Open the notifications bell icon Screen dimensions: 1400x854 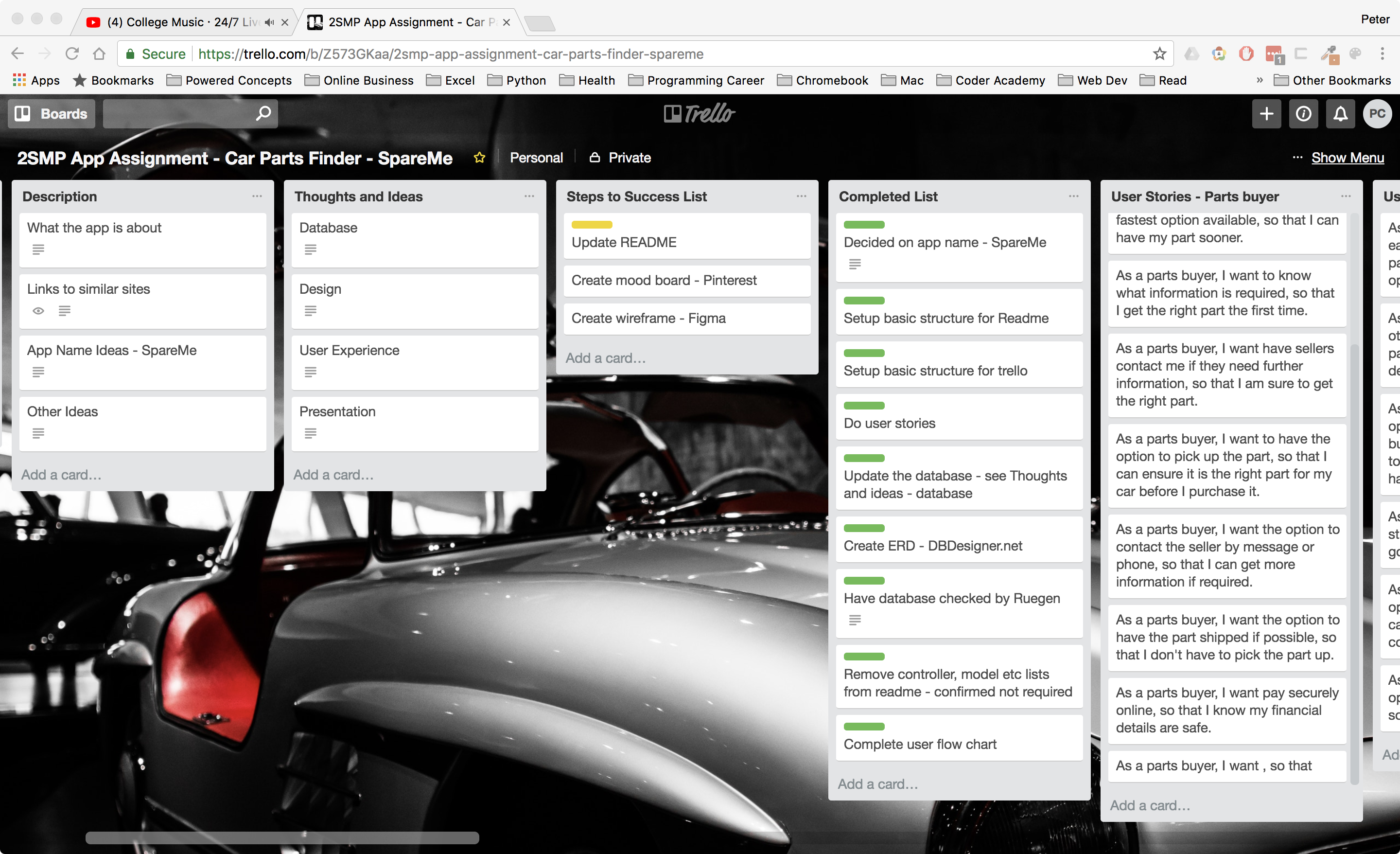pyautogui.click(x=1340, y=114)
